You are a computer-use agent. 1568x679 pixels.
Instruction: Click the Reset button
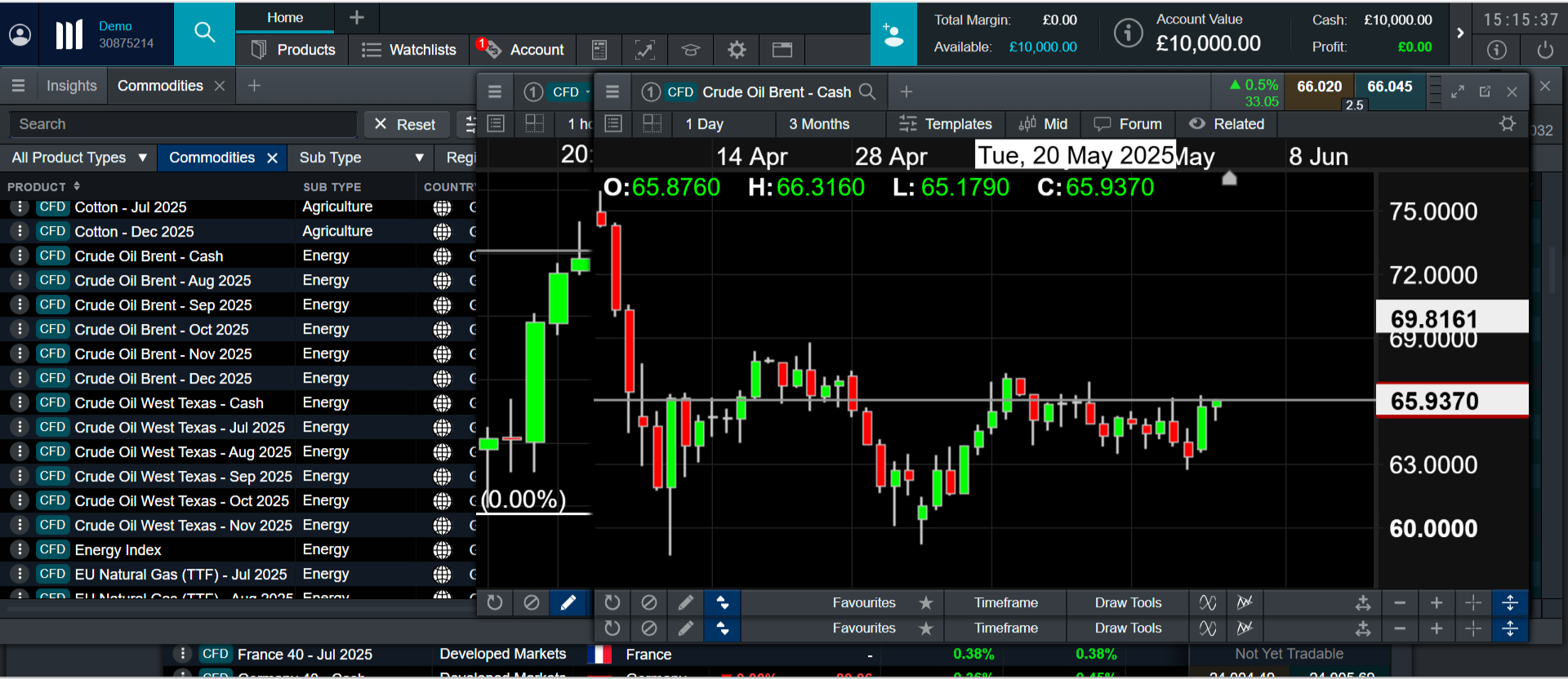[x=406, y=124]
